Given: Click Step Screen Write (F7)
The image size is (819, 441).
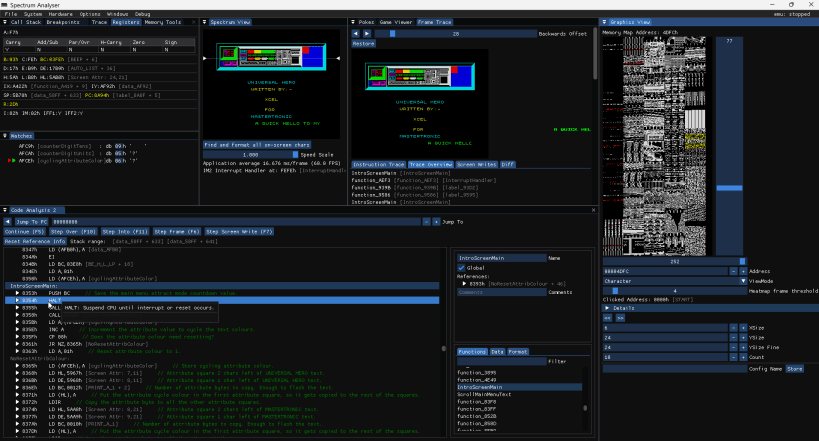Looking at the screenshot, I should 239,231.
